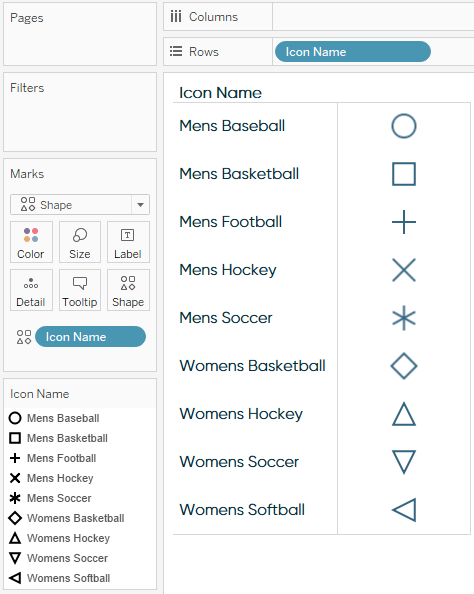Viewport: 474px width, 594px height.
Task: Select the asterisk mark for Mens Soccer
Action: pyautogui.click(x=404, y=318)
